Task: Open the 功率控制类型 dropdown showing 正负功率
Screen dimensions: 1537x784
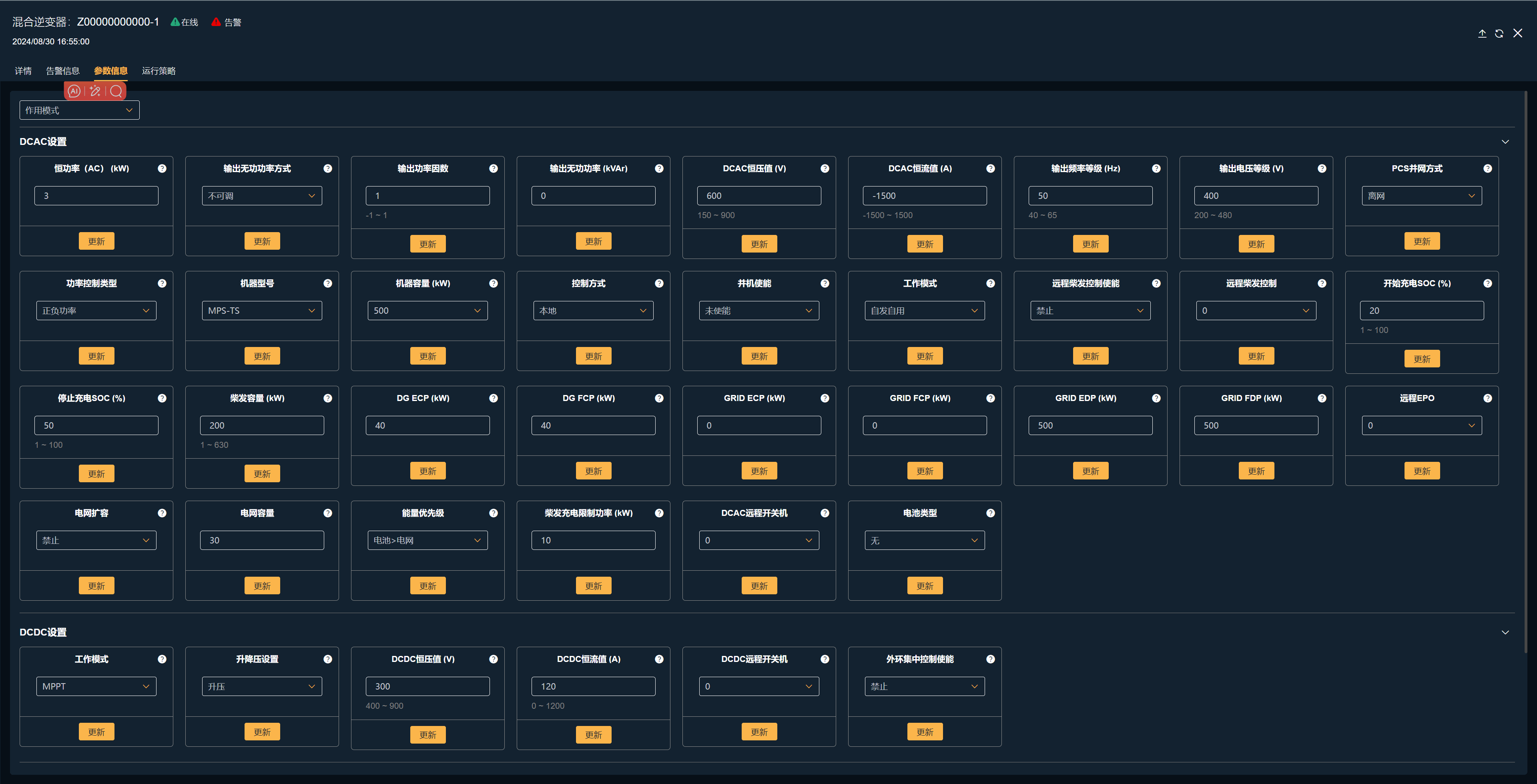Action: [x=96, y=311]
